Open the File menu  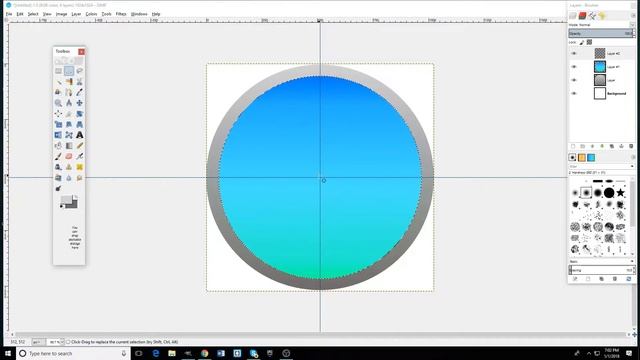9,14
